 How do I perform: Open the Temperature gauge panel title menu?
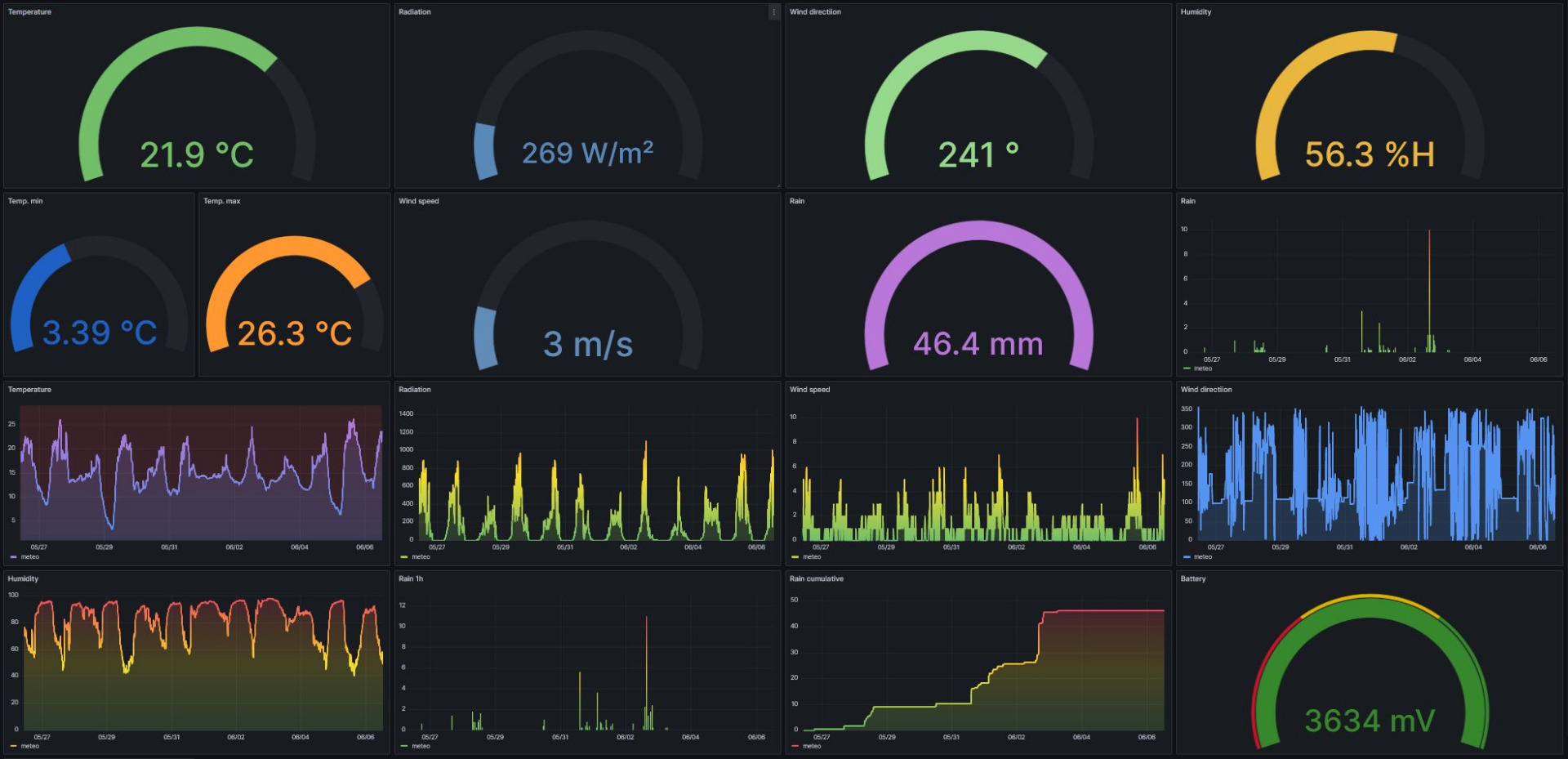(x=29, y=12)
